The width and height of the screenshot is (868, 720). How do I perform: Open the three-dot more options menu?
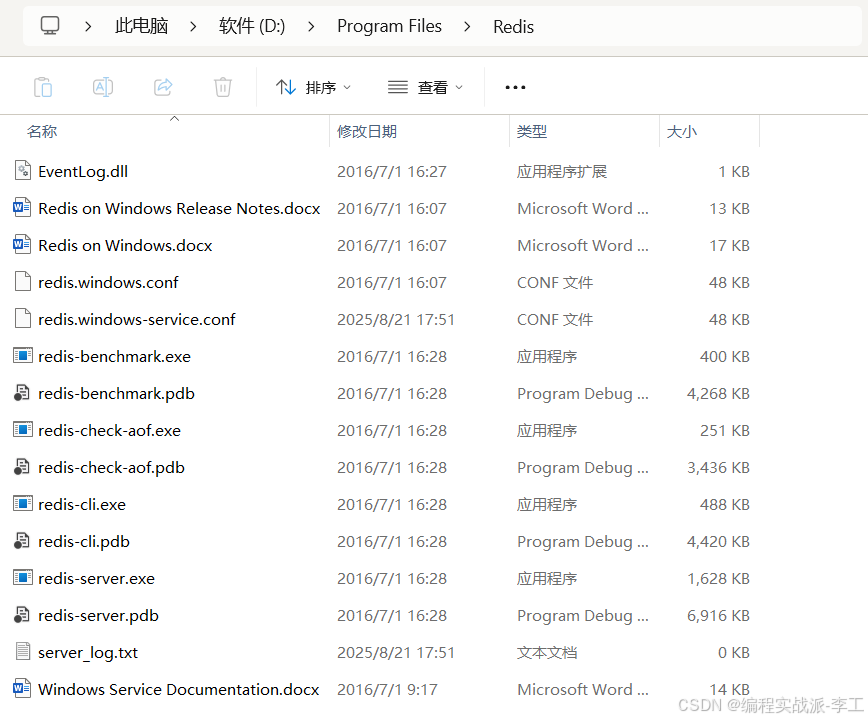point(515,87)
